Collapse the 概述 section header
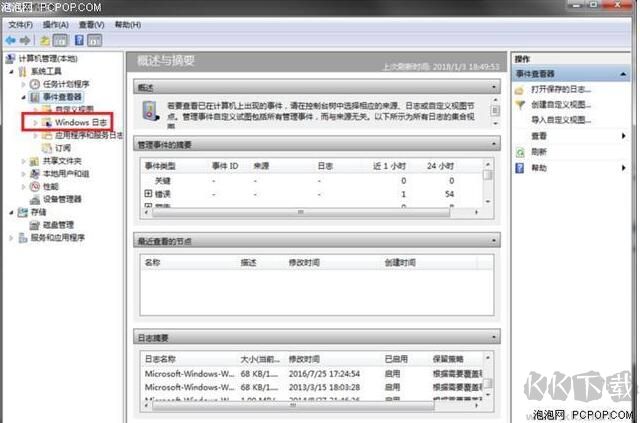The image size is (640, 423). coord(494,87)
